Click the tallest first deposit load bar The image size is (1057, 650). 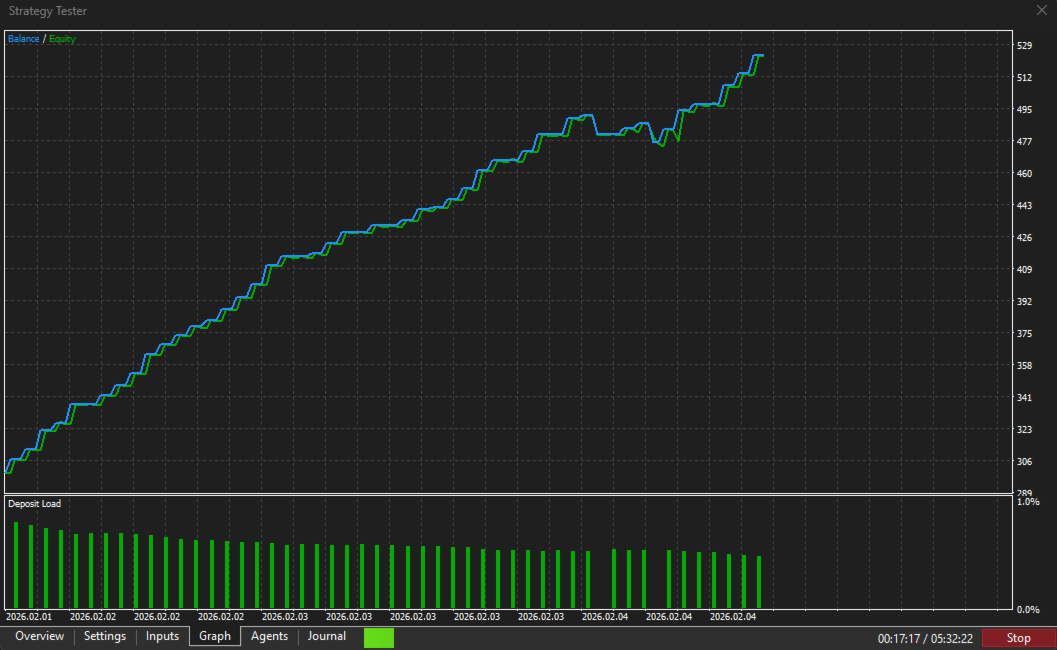click(x=16, y=565)
